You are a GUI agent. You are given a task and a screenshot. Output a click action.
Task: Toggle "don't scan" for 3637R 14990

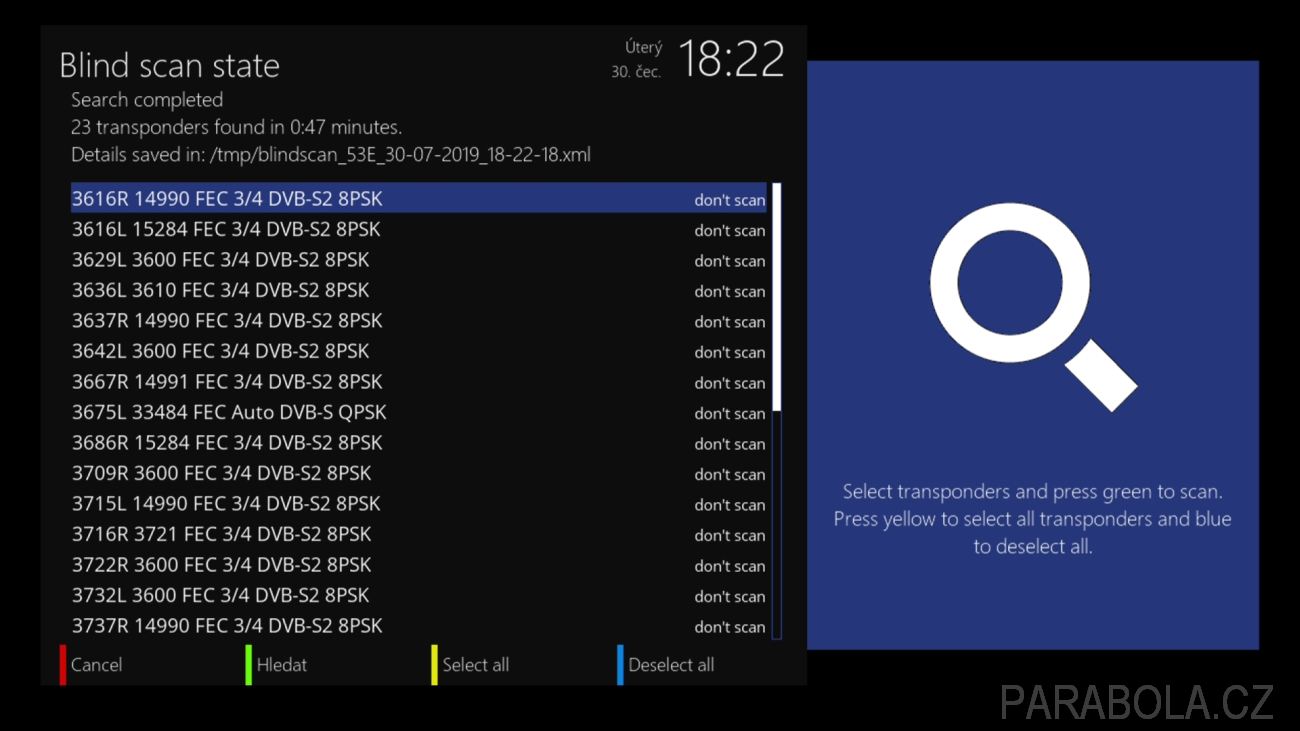coord(730,322)
